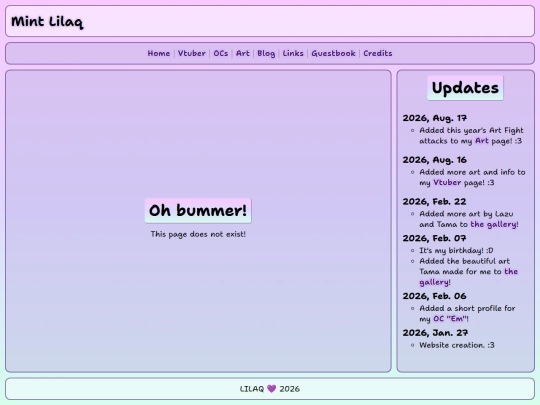This screenshot has width=540, height=405.
Task: Click the 'Website creation. :3' entry
Action: coord(457,345)
